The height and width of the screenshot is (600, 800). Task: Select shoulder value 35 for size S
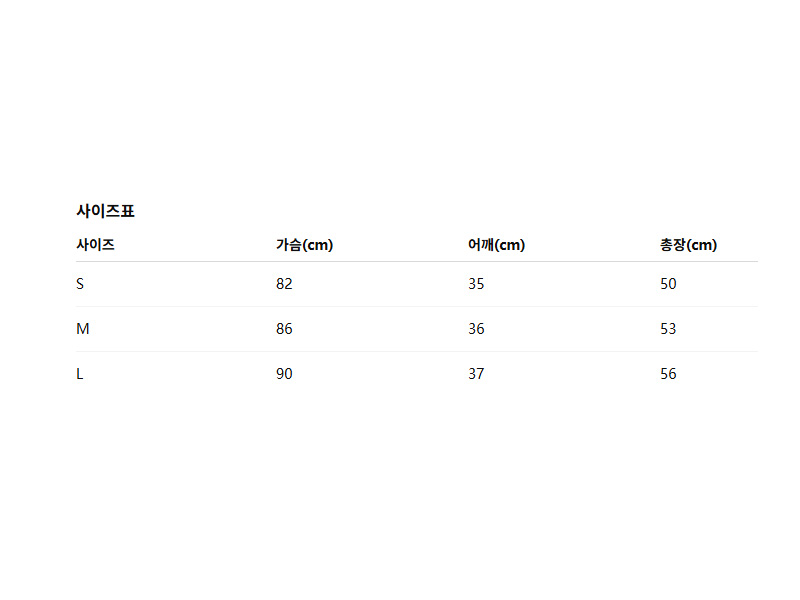476,284
